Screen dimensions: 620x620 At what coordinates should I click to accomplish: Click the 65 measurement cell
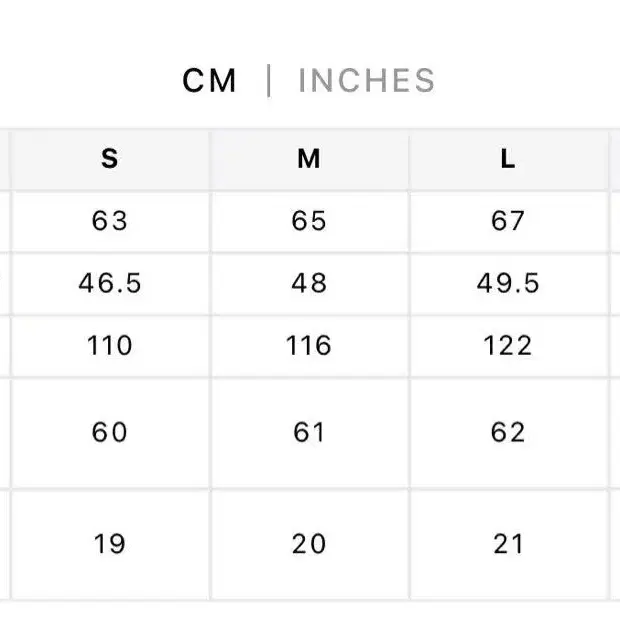309,221
